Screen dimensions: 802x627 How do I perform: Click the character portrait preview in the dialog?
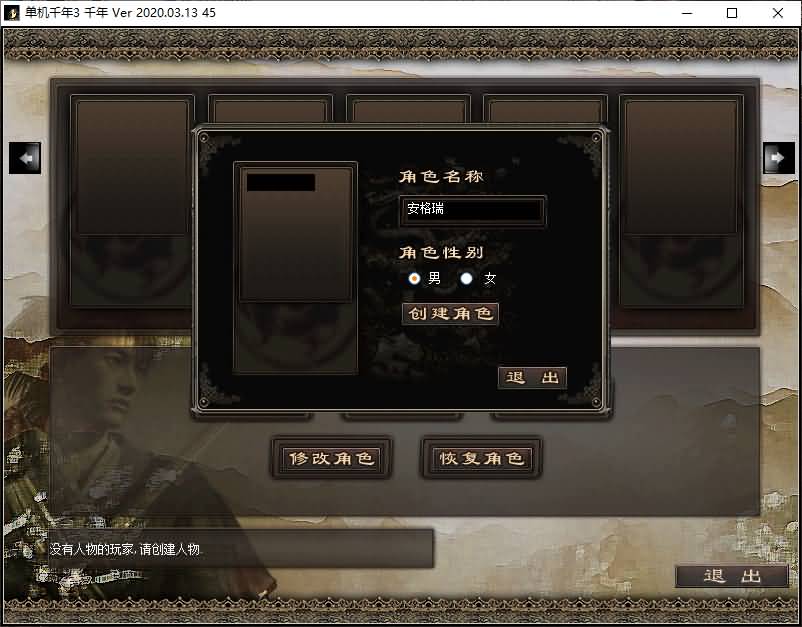pyautogui.click(x=295, y=268)
